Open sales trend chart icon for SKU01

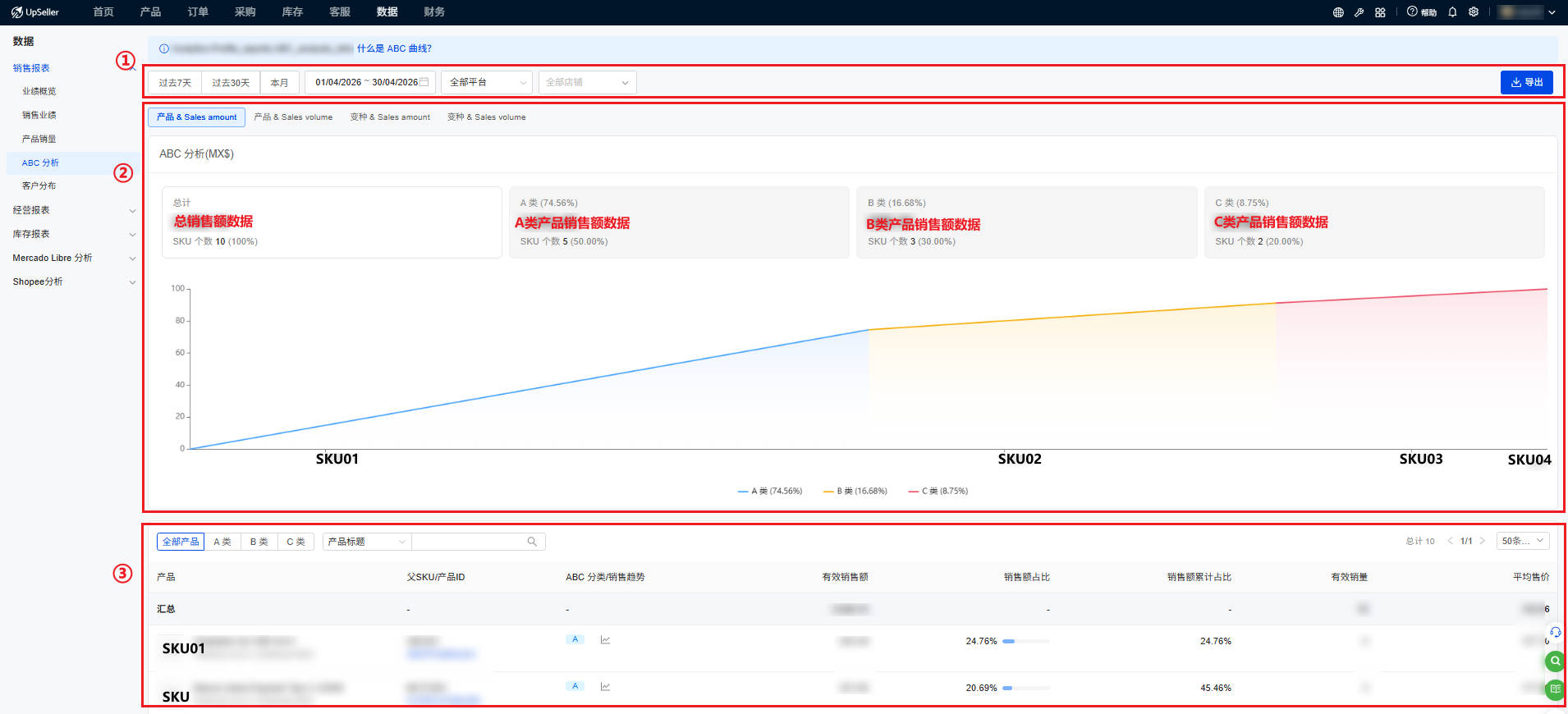[605, 639]
